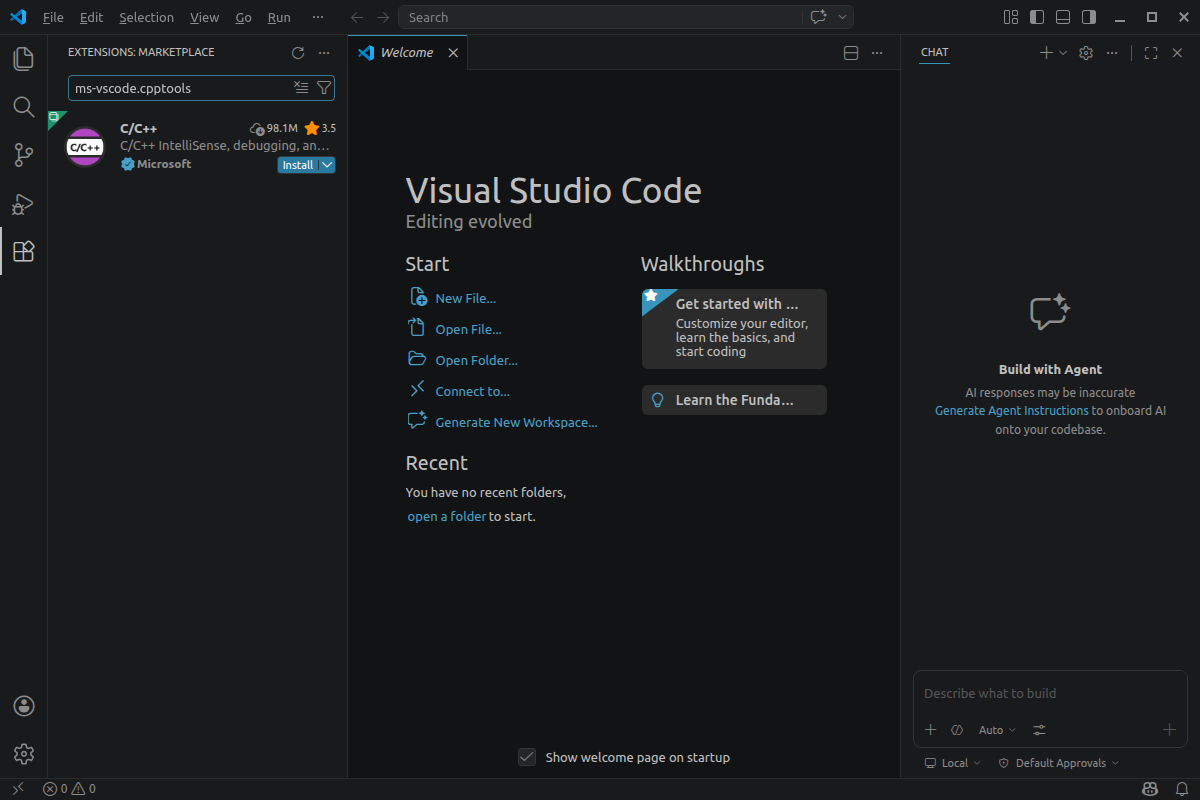Start a new chat with plus icon

click(1046, 53)
